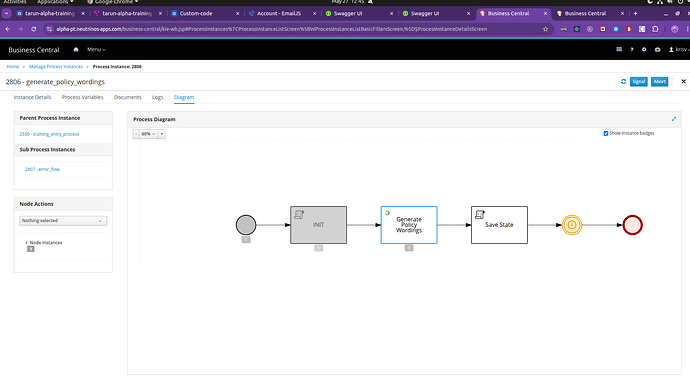The height and width of the screenshot is (388, 690).
Task: Open the tab search chevron in Chrome
Action: [6, 13]
